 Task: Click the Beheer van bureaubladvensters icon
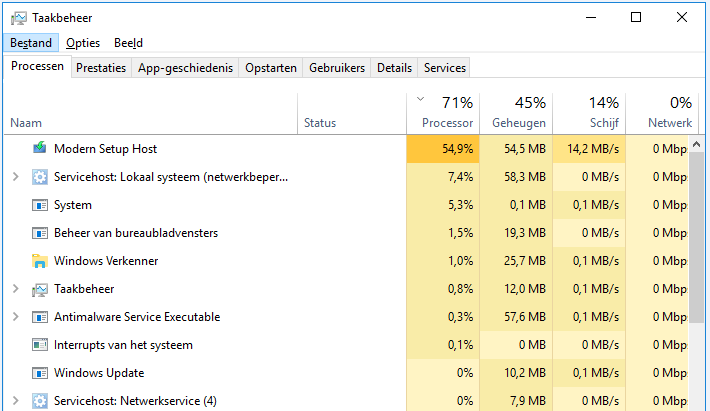pyautogui.click(x=40, y=233)
